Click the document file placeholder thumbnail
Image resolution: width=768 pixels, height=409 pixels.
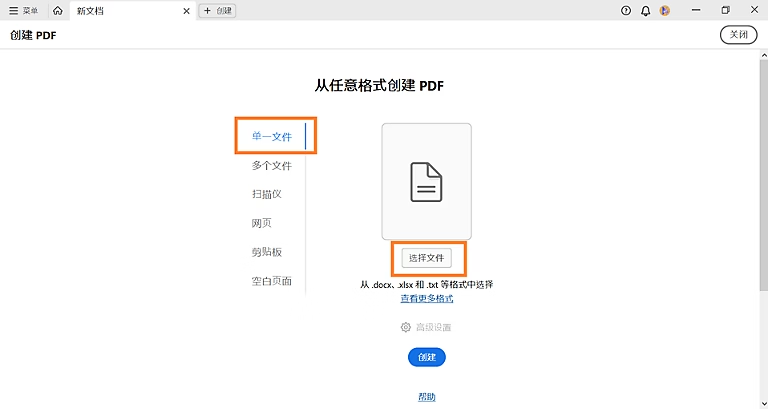pyautogui.click(x=427, y=181)
